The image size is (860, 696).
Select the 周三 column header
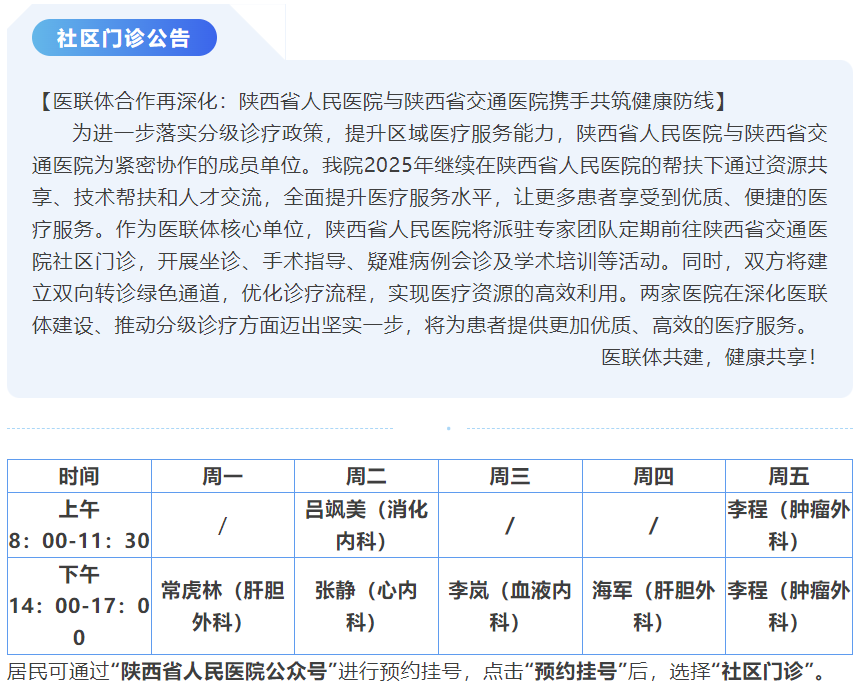(x=510, y=476)
